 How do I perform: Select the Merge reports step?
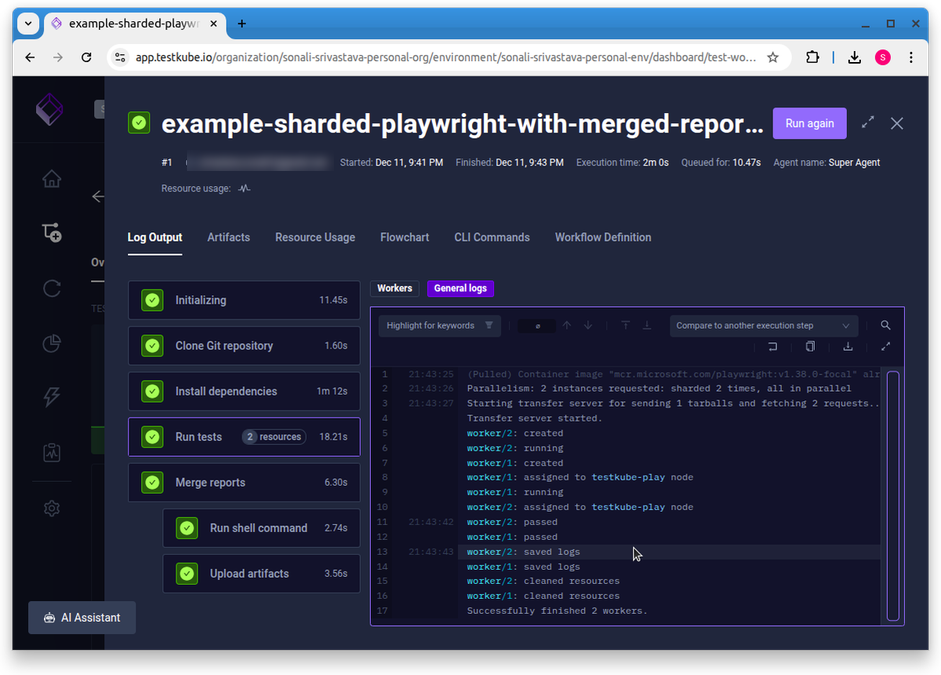244,482
